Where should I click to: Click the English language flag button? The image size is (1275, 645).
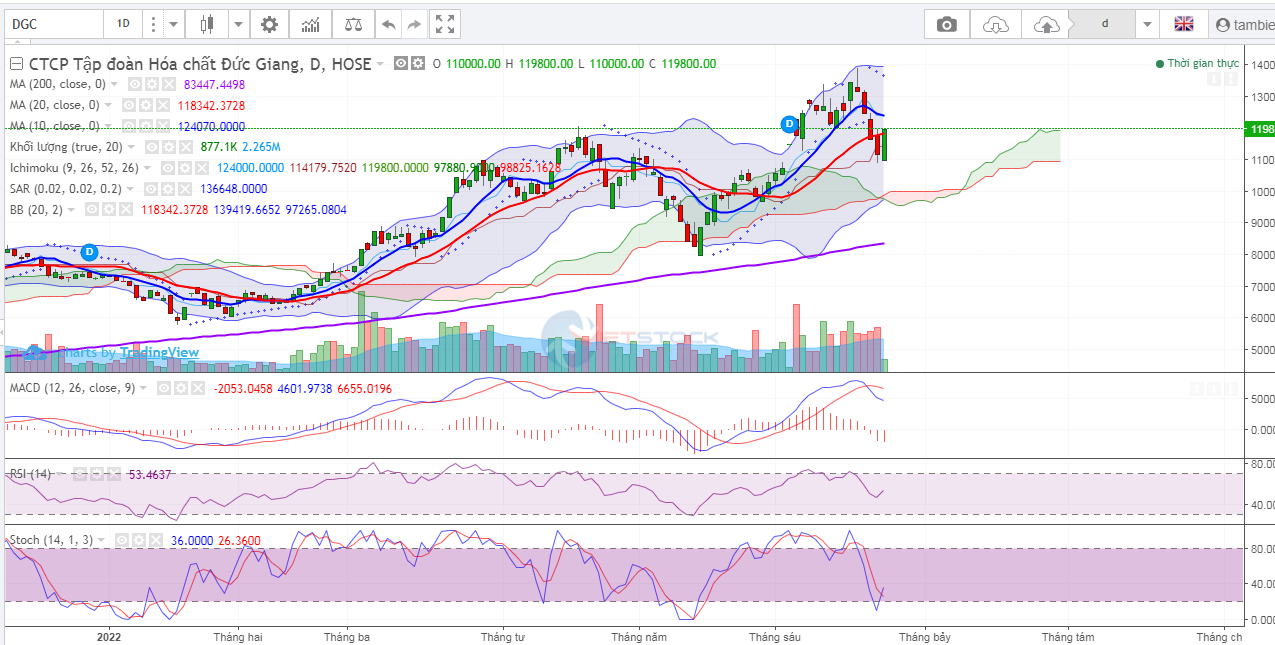(1184, 24)
